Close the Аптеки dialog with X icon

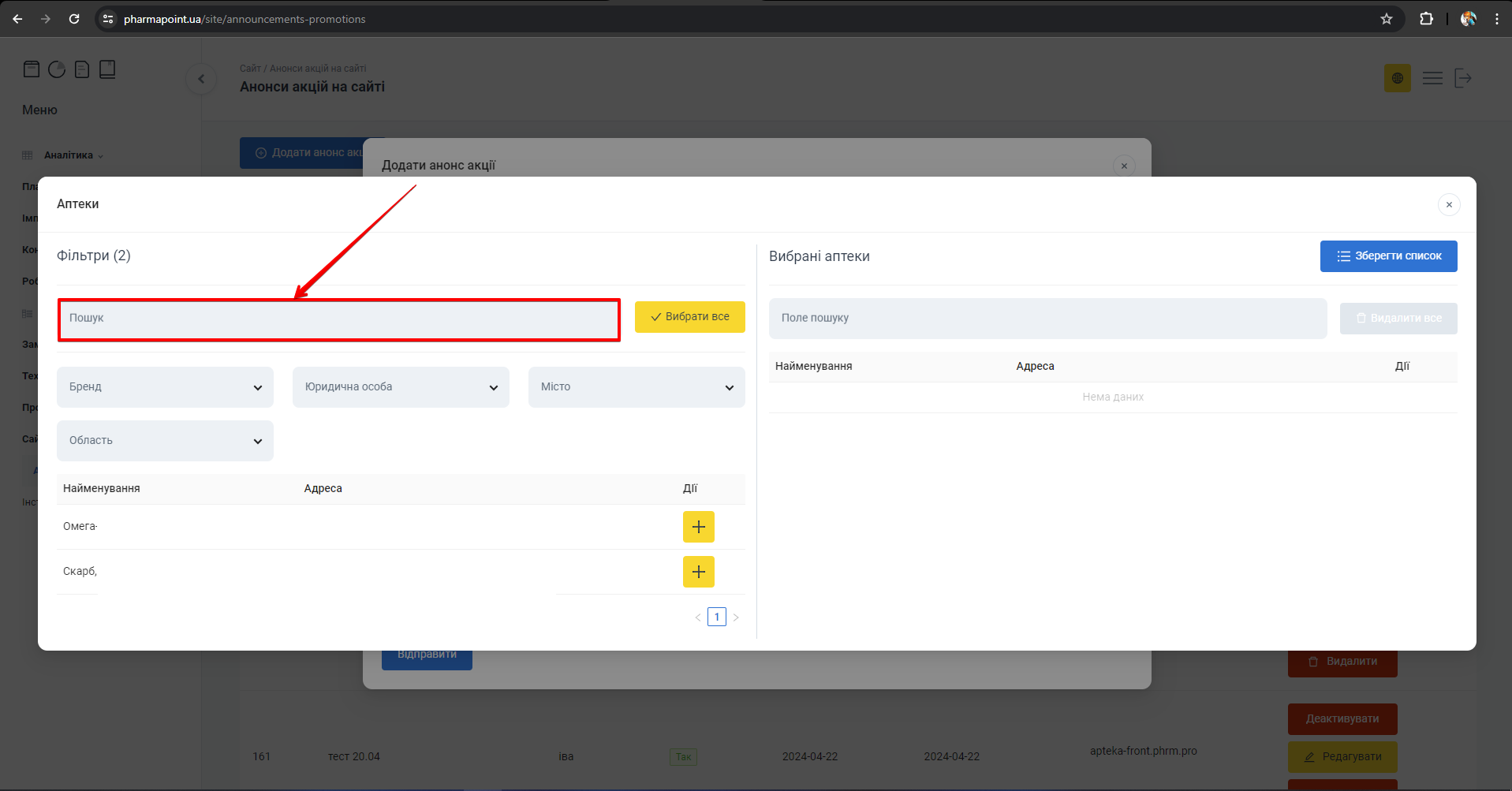tap(1448, 205)
